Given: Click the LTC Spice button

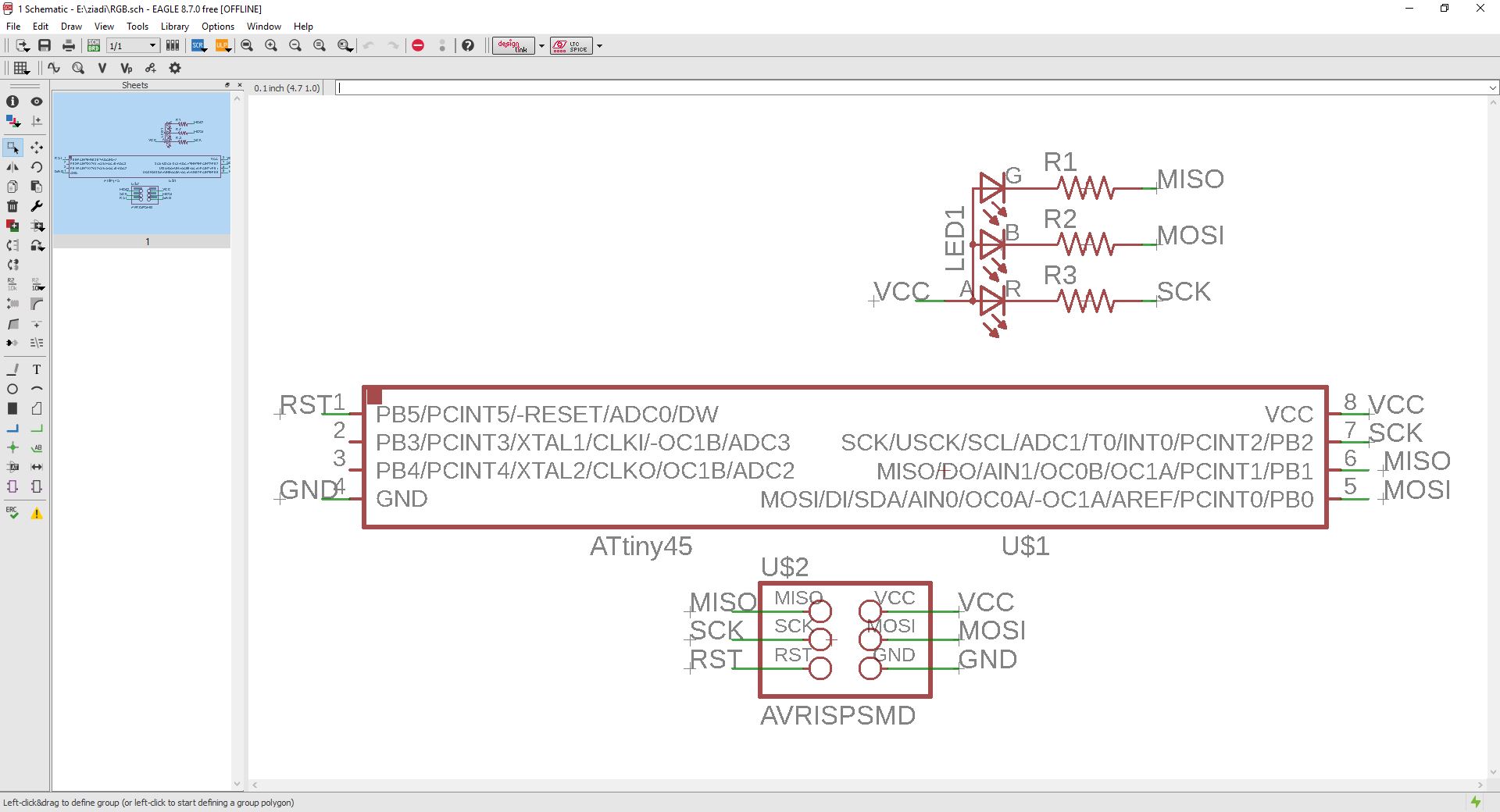Looking at the screenshot, I should coord(571,45).
